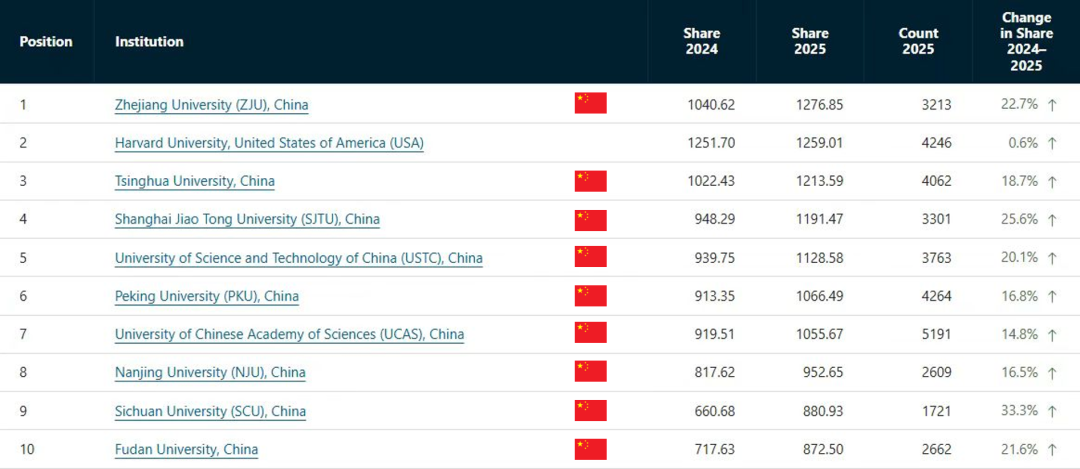Screen dimensions: 1080x469
Task: Click China flag in USTC row
Action: [591, 257]
